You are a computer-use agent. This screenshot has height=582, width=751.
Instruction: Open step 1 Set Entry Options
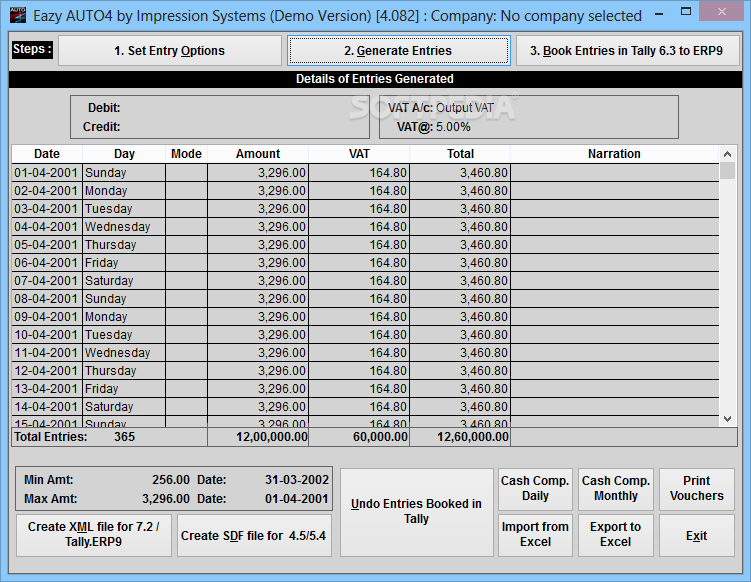(x=170, y=51)
